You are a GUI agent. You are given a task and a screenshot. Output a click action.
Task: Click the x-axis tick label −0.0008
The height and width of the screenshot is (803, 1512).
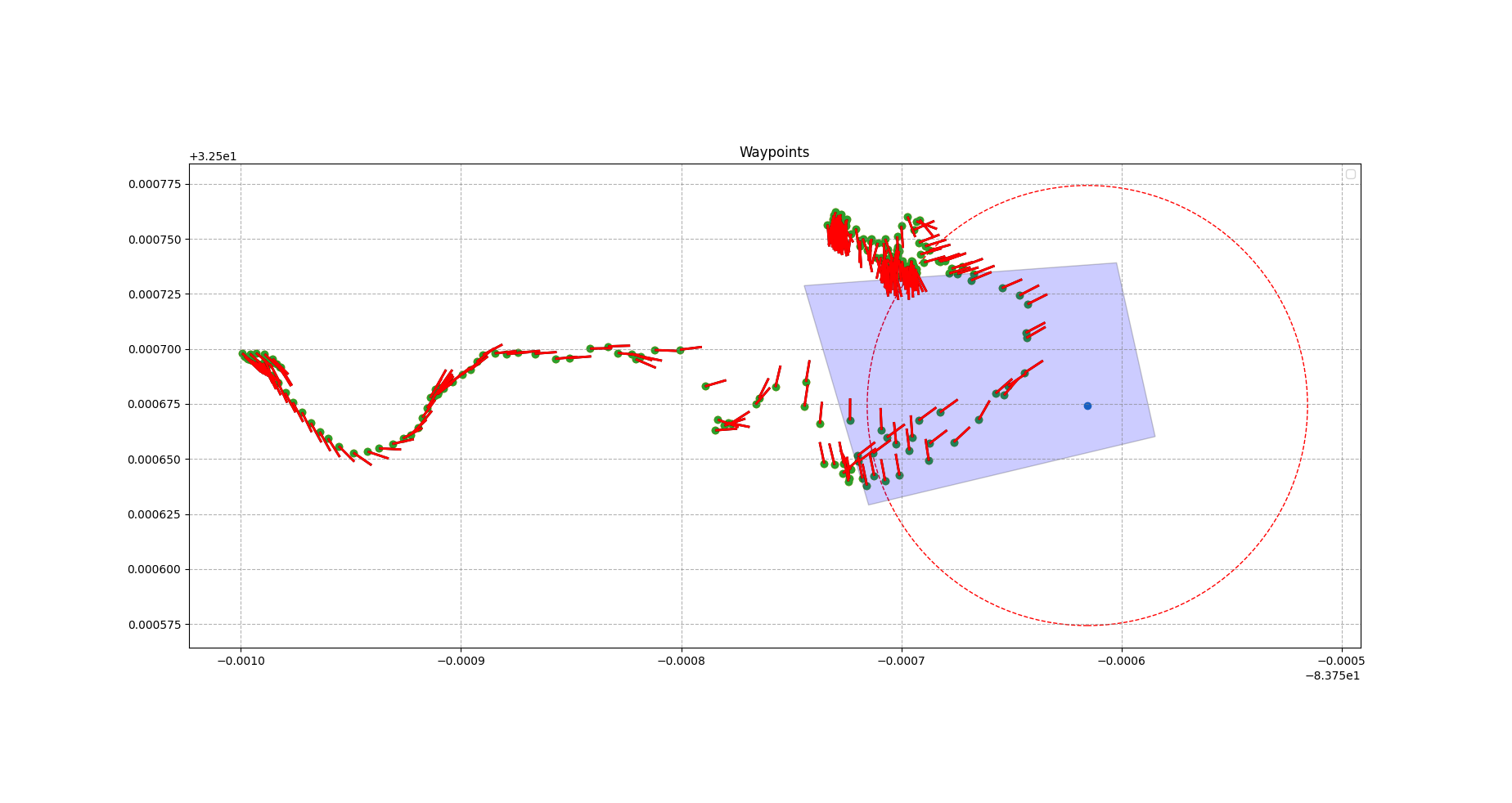pyautogui.click(x=681, y=661)
